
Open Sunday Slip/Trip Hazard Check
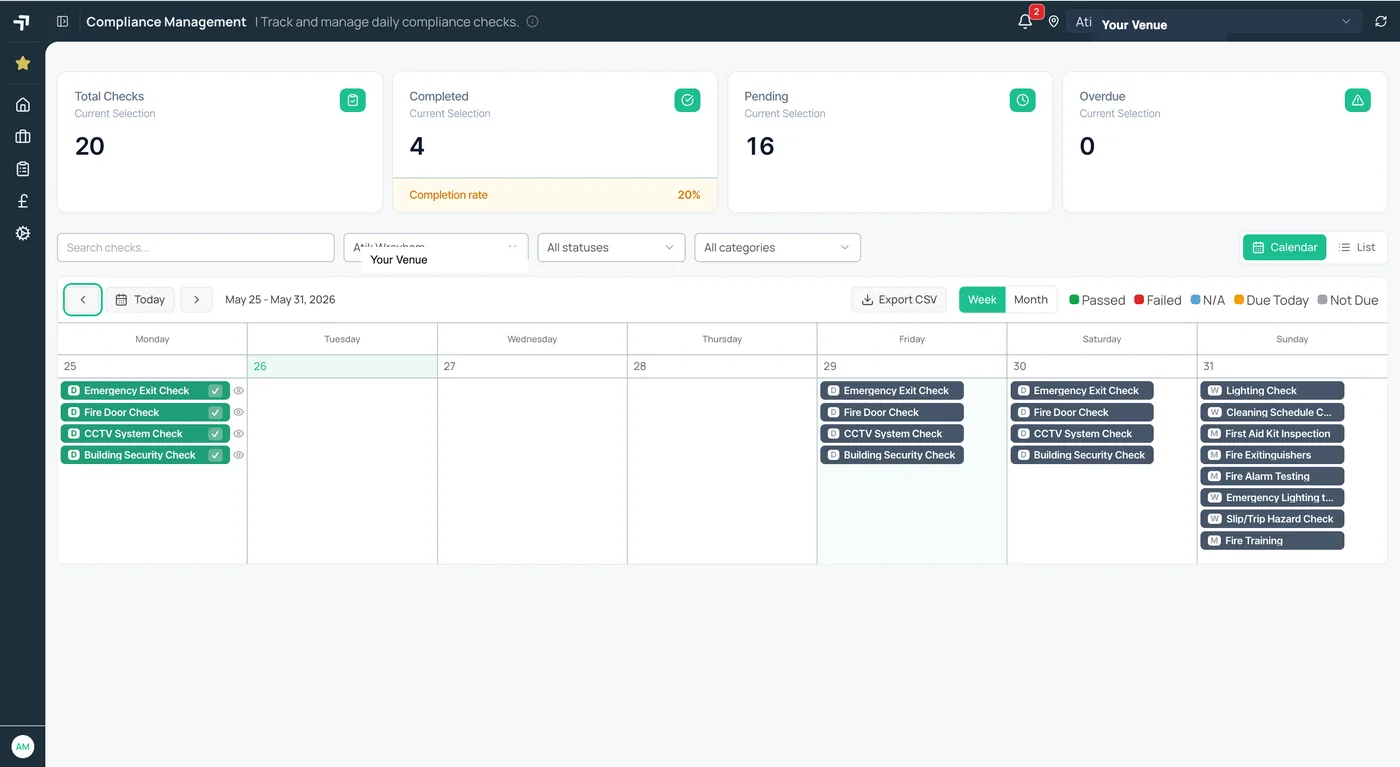click(1272, 519)
